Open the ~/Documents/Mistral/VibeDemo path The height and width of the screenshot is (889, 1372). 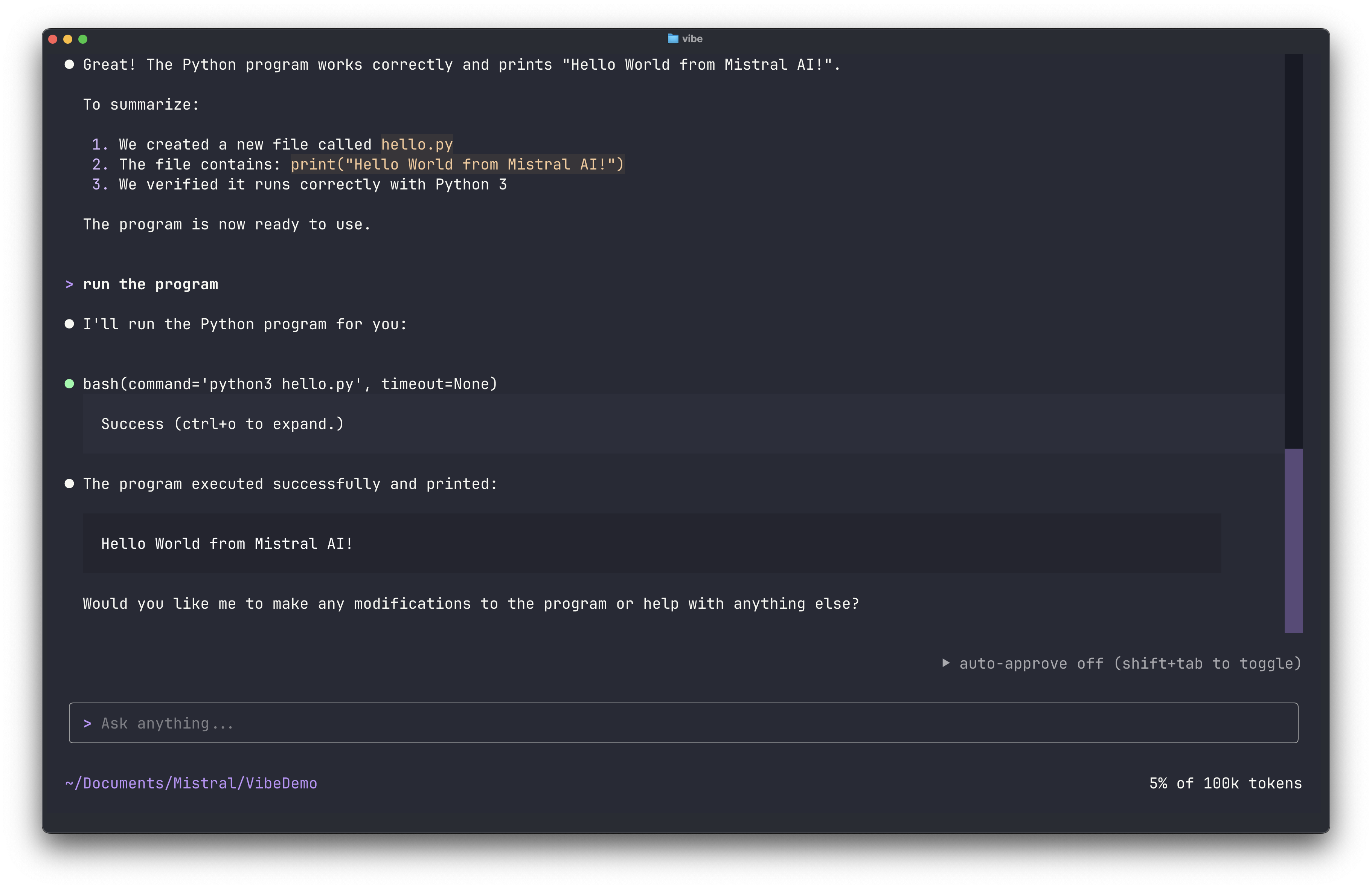pos(191,783)
